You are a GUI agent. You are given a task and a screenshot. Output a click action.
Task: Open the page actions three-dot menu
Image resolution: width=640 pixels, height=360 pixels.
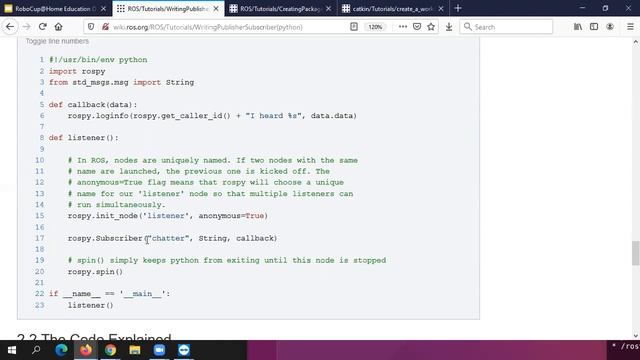point(402,27)
